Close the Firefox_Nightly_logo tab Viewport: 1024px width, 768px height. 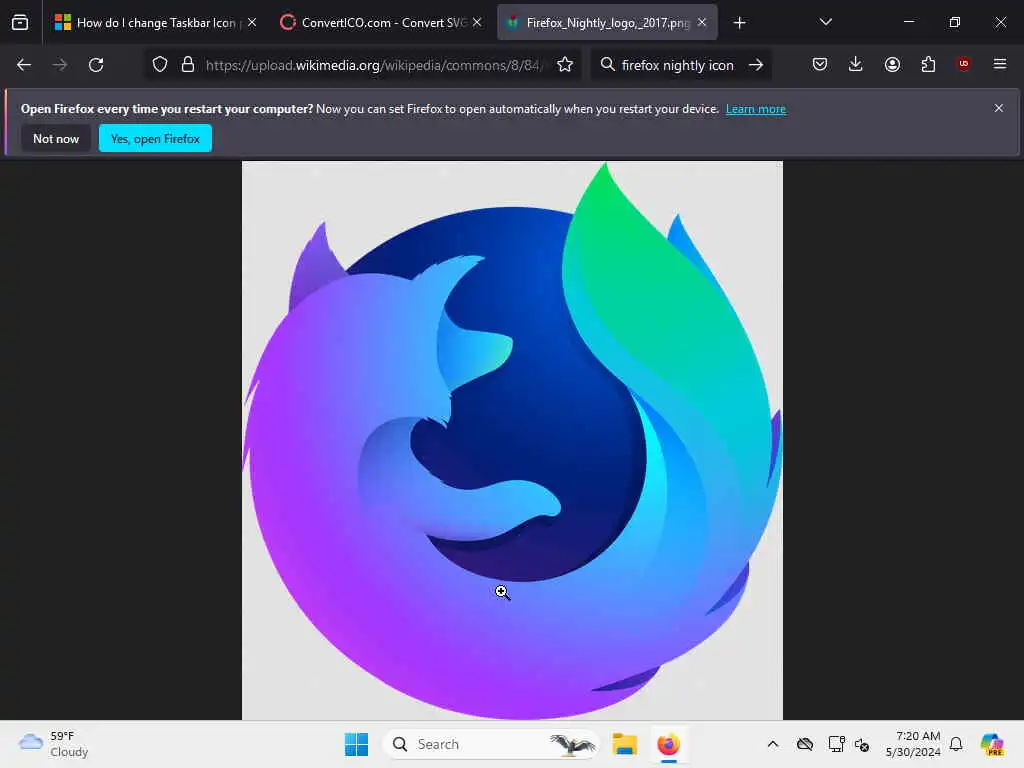702,22
